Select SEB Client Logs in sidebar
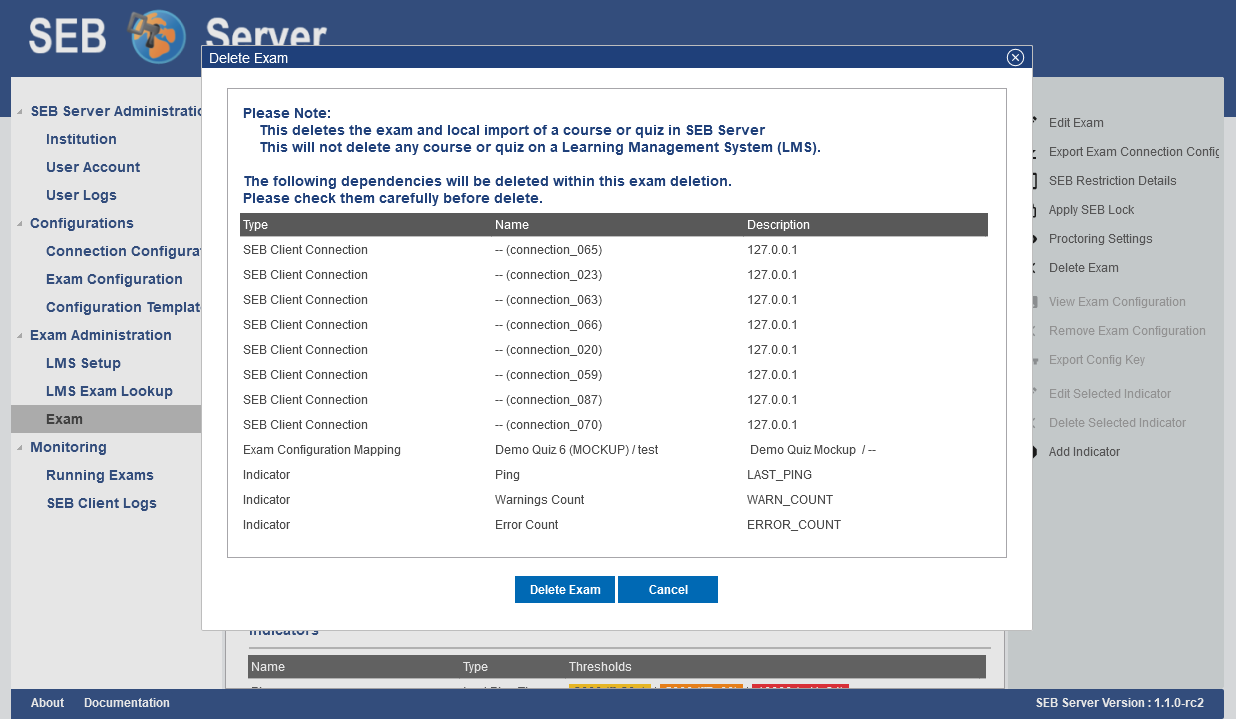Viewport: 1236px width, 720px height. pyautogui.click(x=101, y=504)
